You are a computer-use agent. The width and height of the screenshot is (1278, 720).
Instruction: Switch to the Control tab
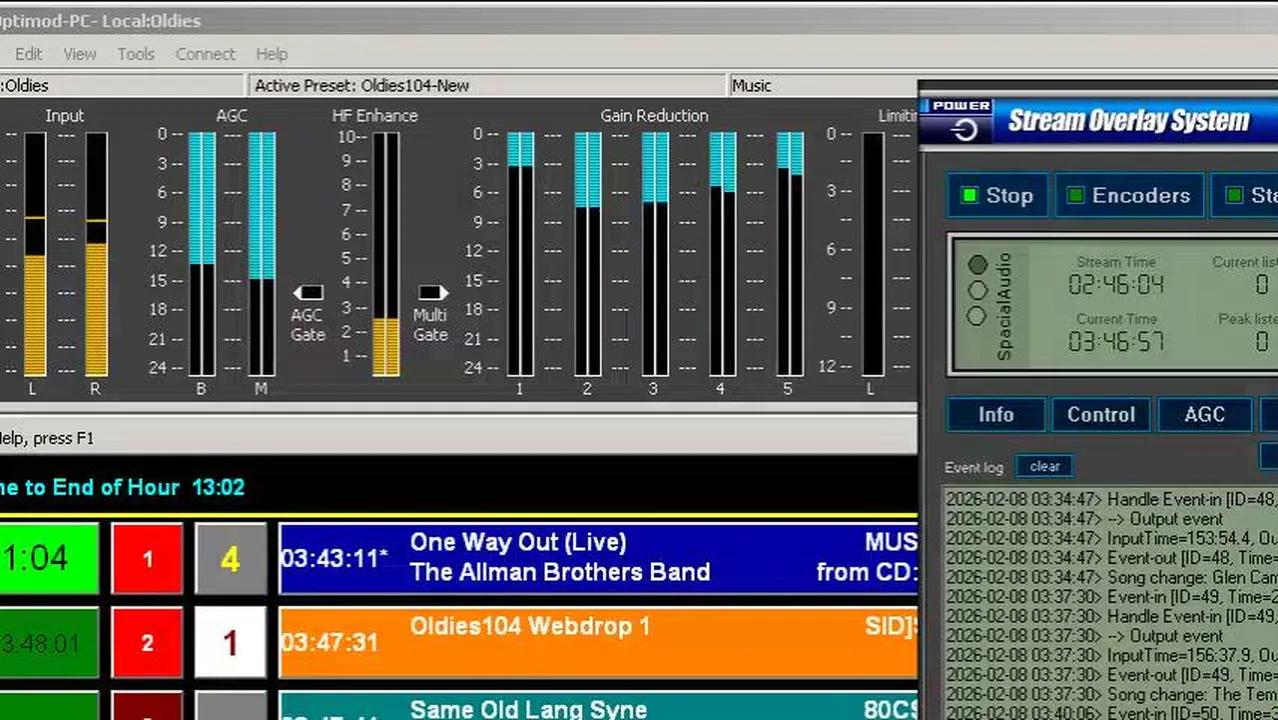click(x=1100, y=415)
